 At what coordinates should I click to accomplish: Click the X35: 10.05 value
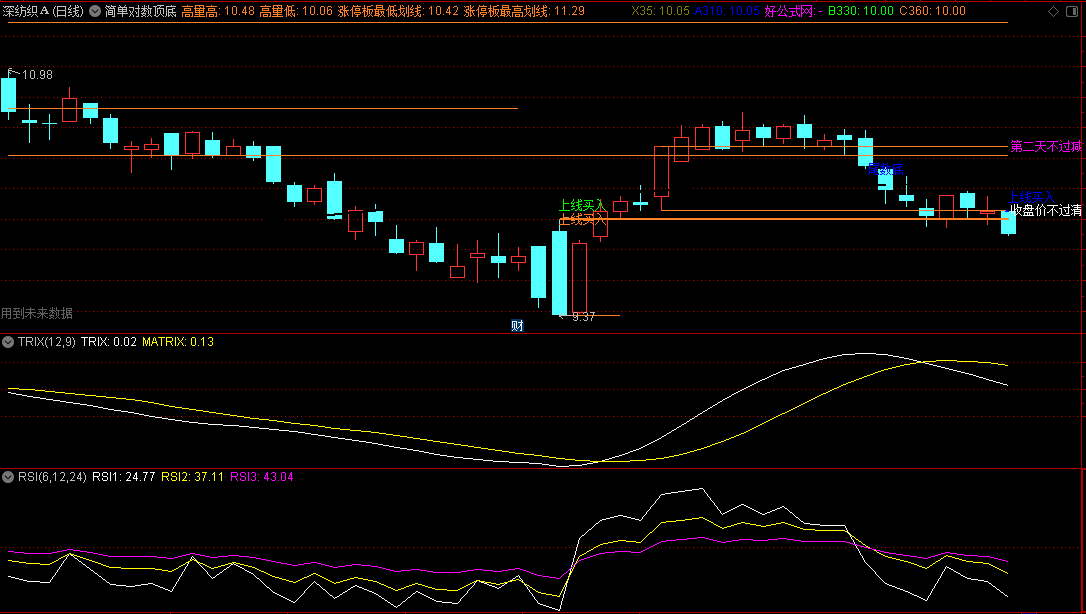tap(660, 11)
